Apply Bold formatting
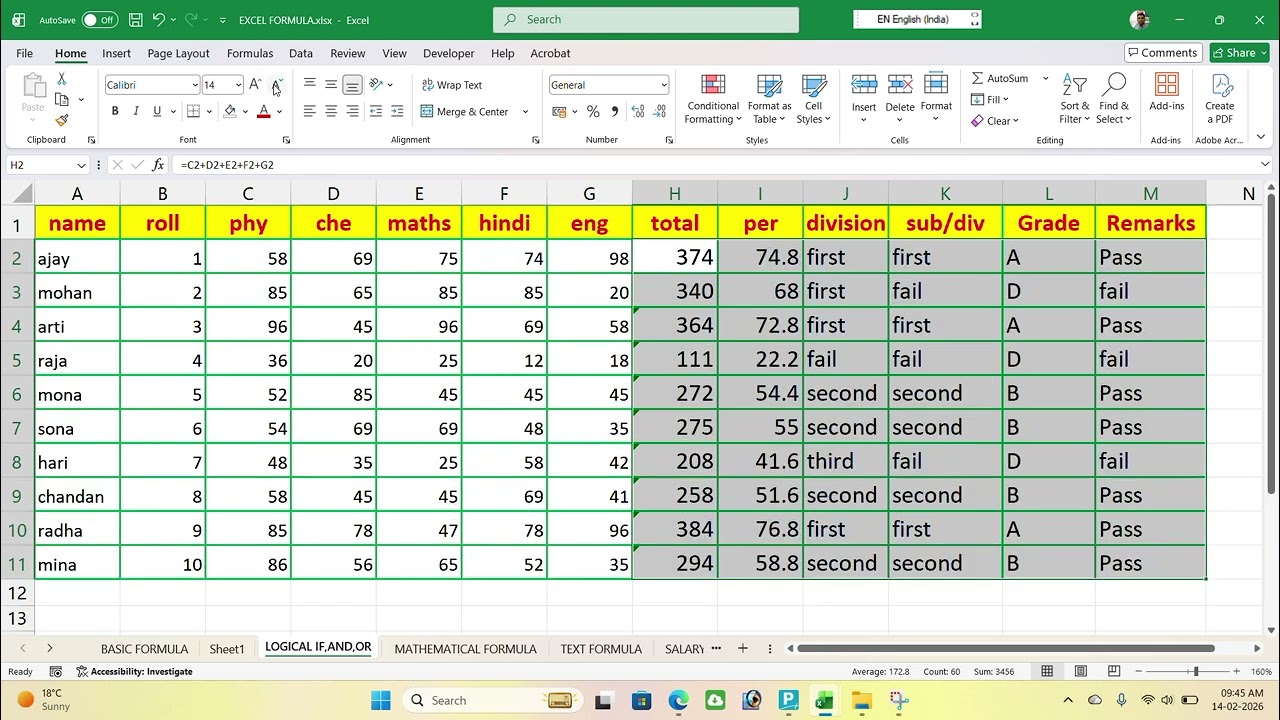Image resolution: width=1280 pixels, height=720 pixels. point(115,111)
